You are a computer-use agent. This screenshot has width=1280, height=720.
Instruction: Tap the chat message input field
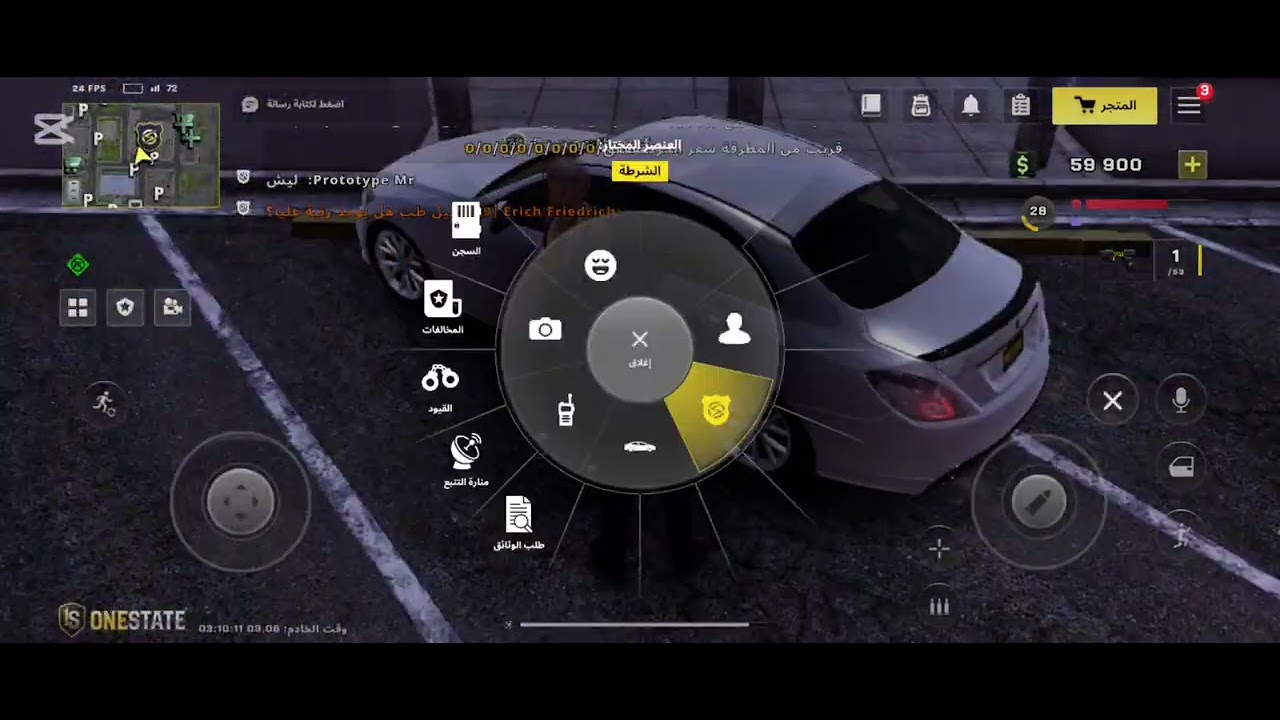(x=294, y=104)
